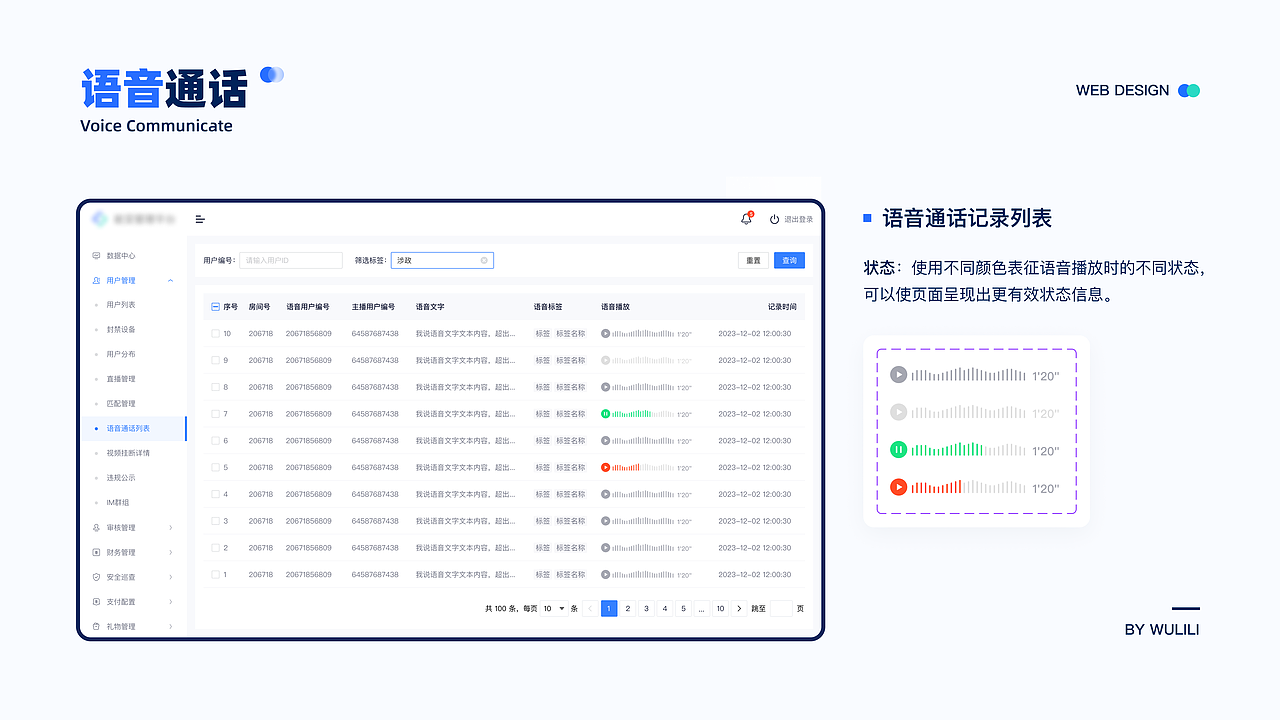Open 用户分布 in the sidebar
This screenshot has height=720, width=1280.
coord(121,354)
